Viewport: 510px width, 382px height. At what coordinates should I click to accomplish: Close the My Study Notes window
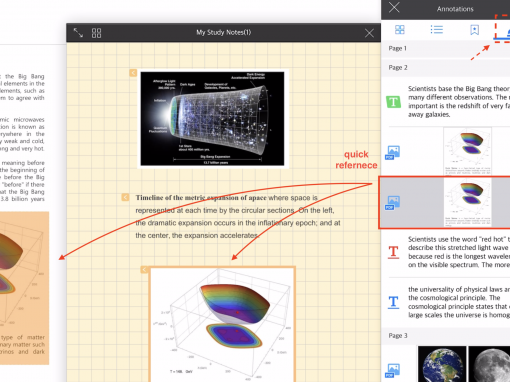369,33
